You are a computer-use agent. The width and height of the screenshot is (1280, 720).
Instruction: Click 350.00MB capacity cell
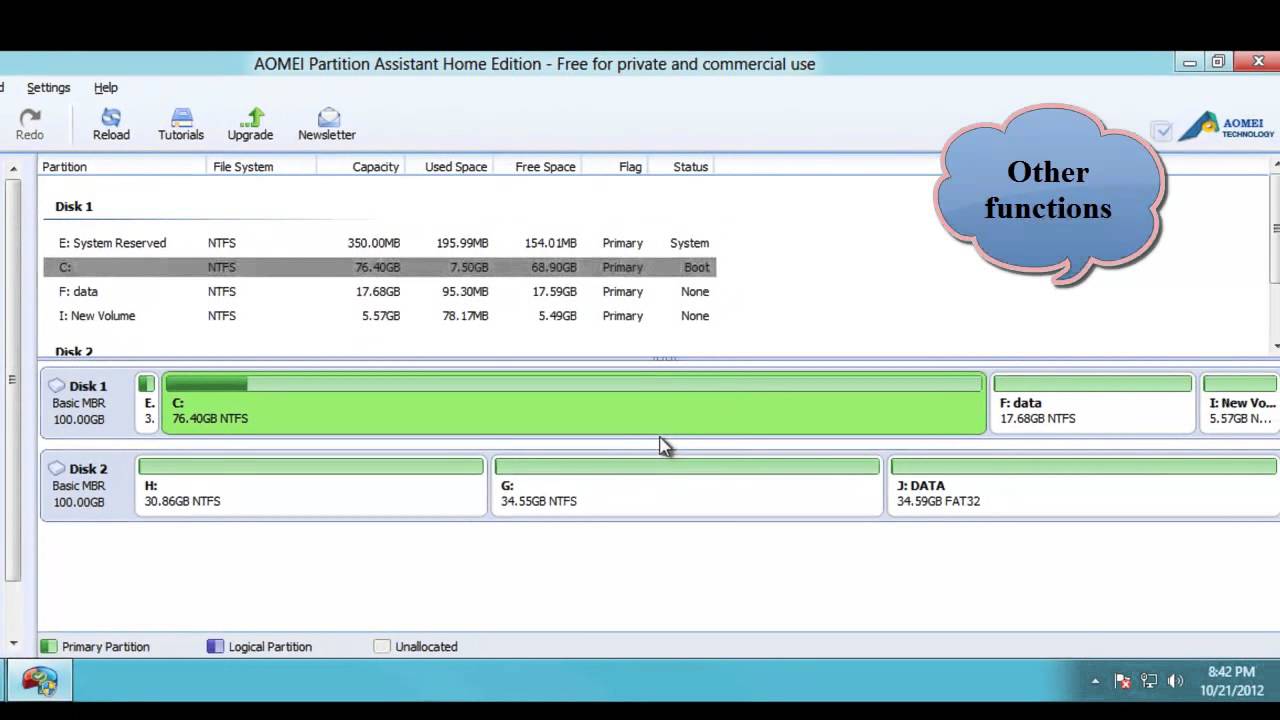[374, 243]
